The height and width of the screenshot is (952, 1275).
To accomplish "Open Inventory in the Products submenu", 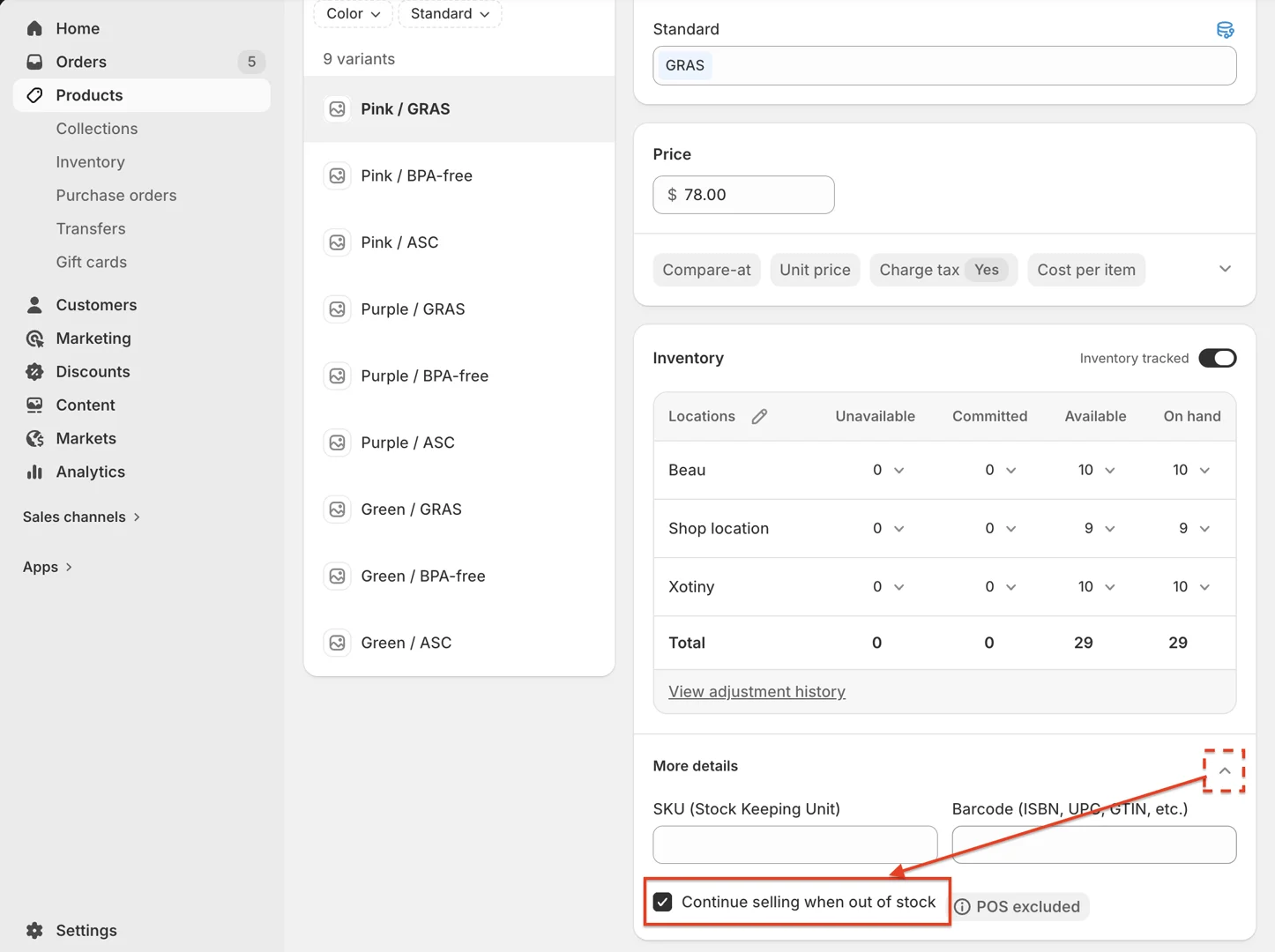I will [x=90, y=162].
